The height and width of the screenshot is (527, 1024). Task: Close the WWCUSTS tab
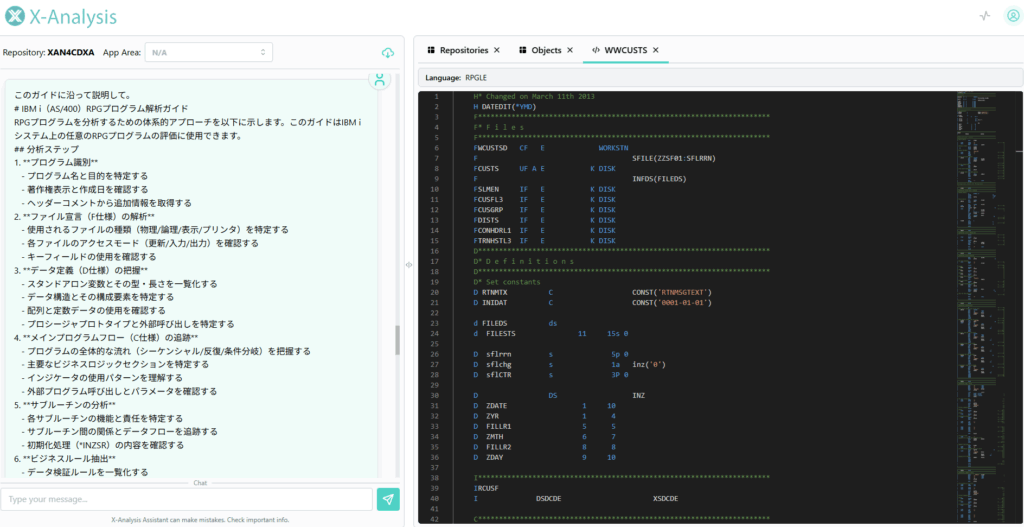point(656,50)
